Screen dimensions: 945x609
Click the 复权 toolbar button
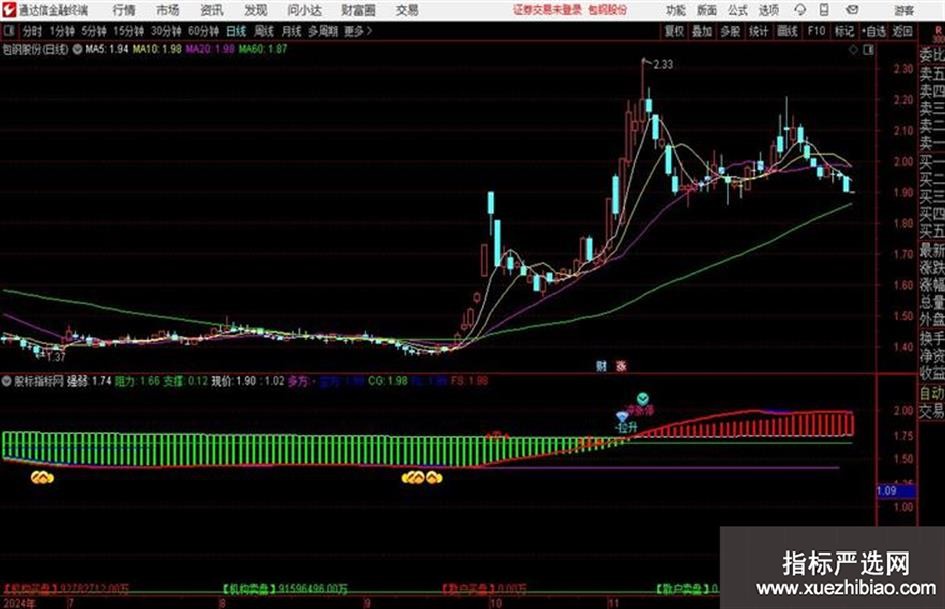(674, 31)
